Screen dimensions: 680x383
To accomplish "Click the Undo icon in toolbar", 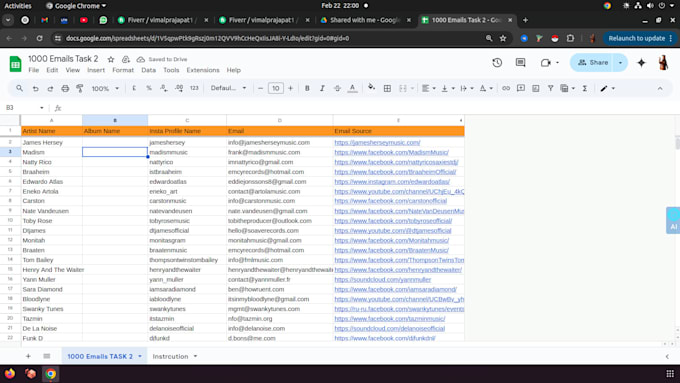I will point(36,88).
